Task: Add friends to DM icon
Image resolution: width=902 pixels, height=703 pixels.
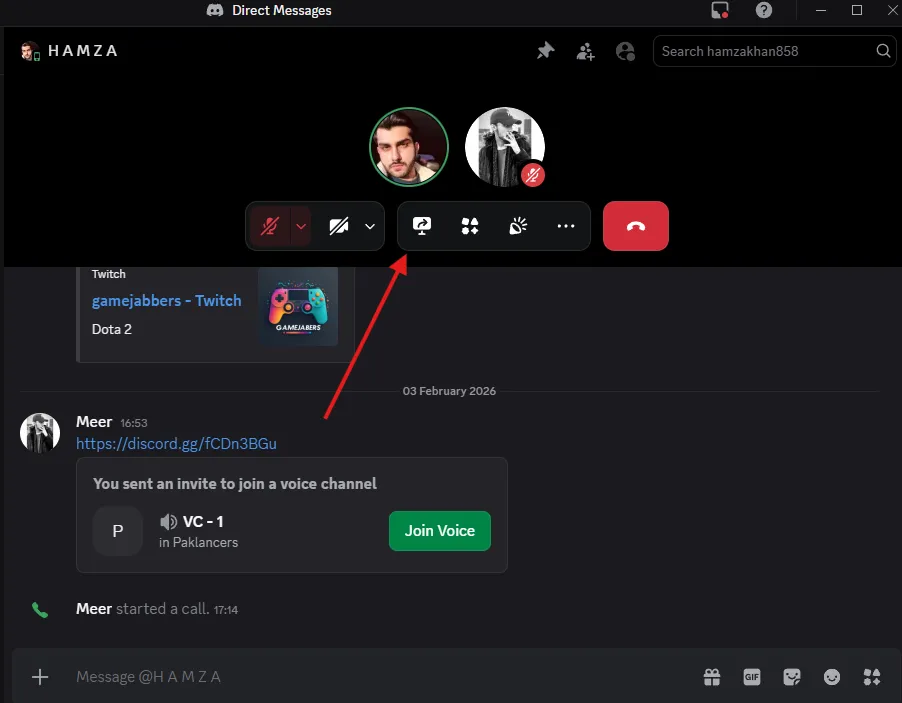Action: 585,51
